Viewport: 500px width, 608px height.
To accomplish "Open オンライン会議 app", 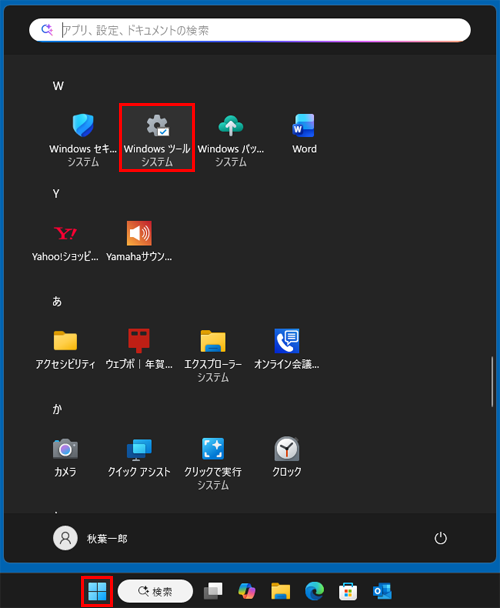I will (287, 349).
